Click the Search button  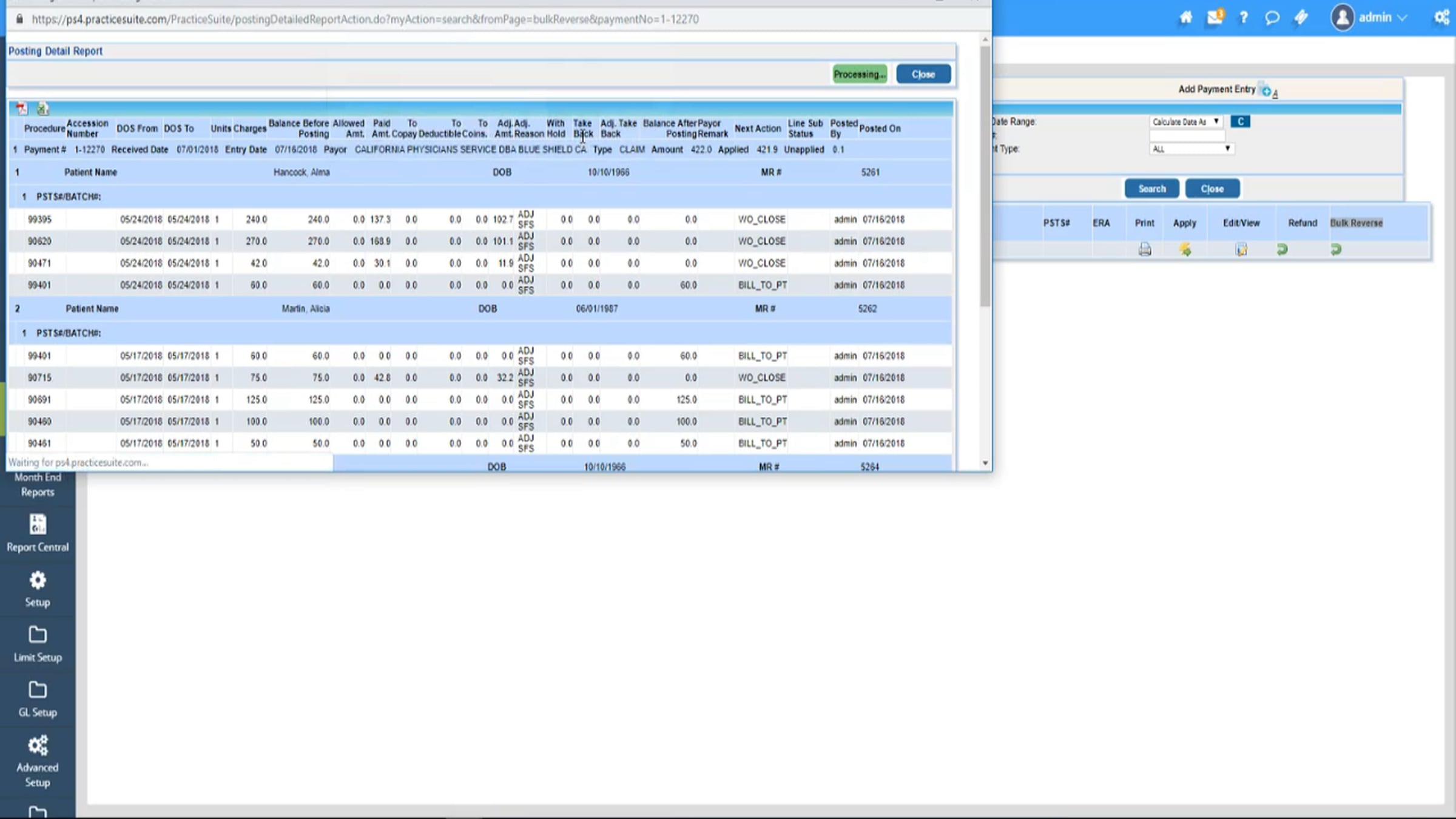(x=1151, y=189)
